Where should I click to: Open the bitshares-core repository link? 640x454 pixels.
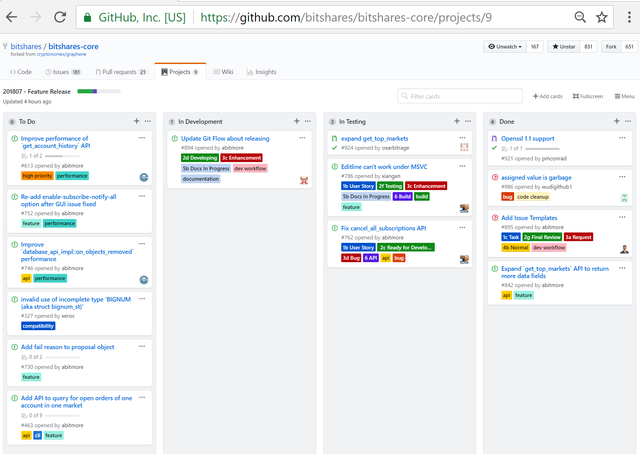click(73, 46)
